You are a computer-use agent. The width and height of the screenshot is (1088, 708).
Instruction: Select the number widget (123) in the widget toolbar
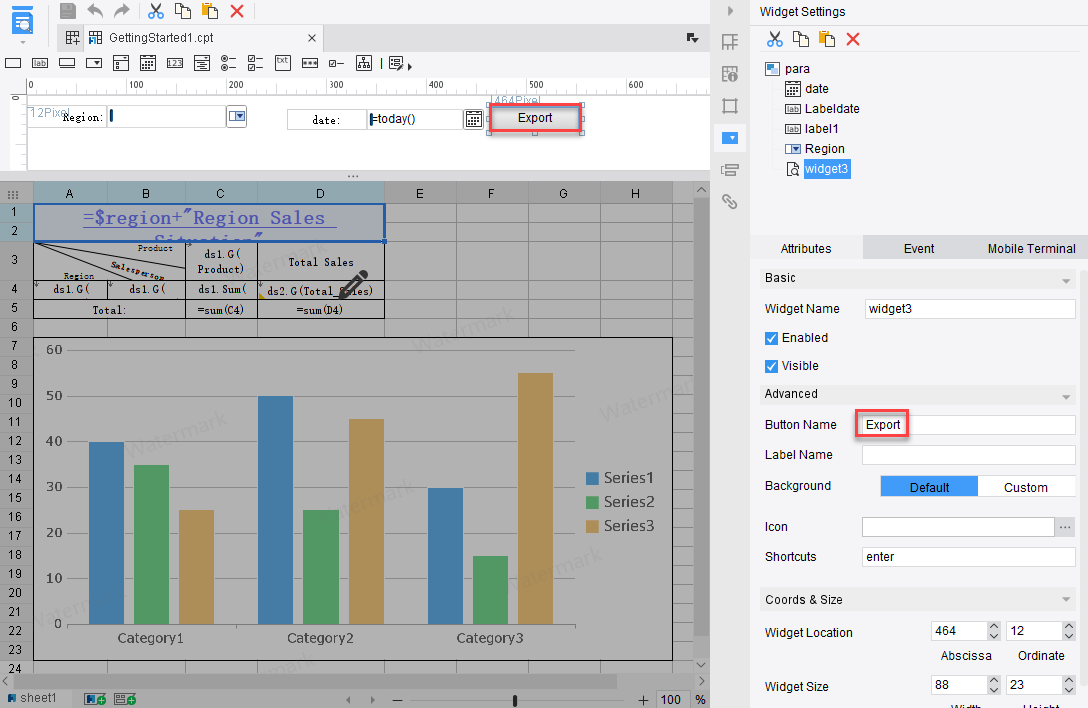pyautogui.click(x=175, y=63)
